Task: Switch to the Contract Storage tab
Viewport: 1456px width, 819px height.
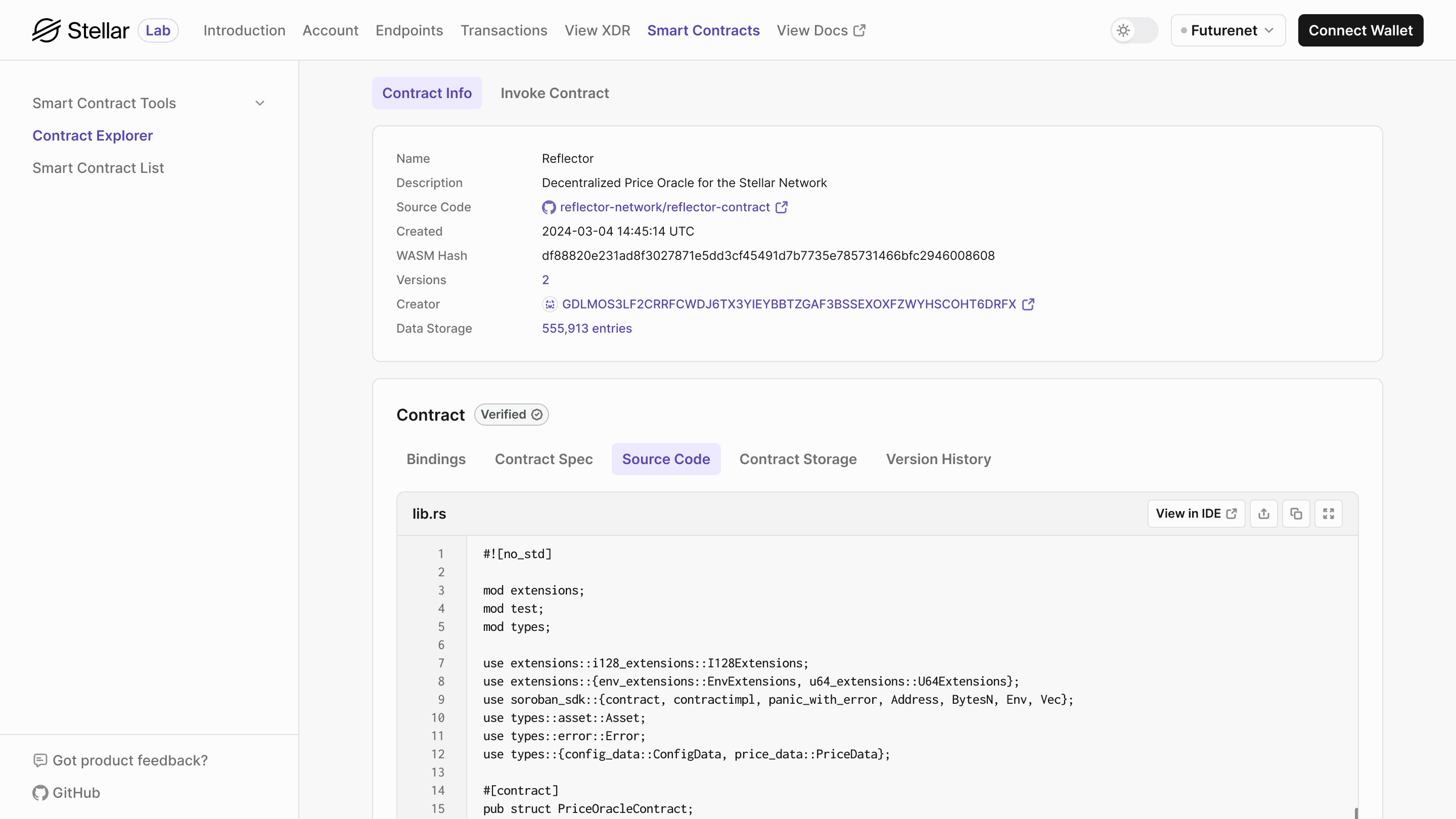Action: coord(798,459)
